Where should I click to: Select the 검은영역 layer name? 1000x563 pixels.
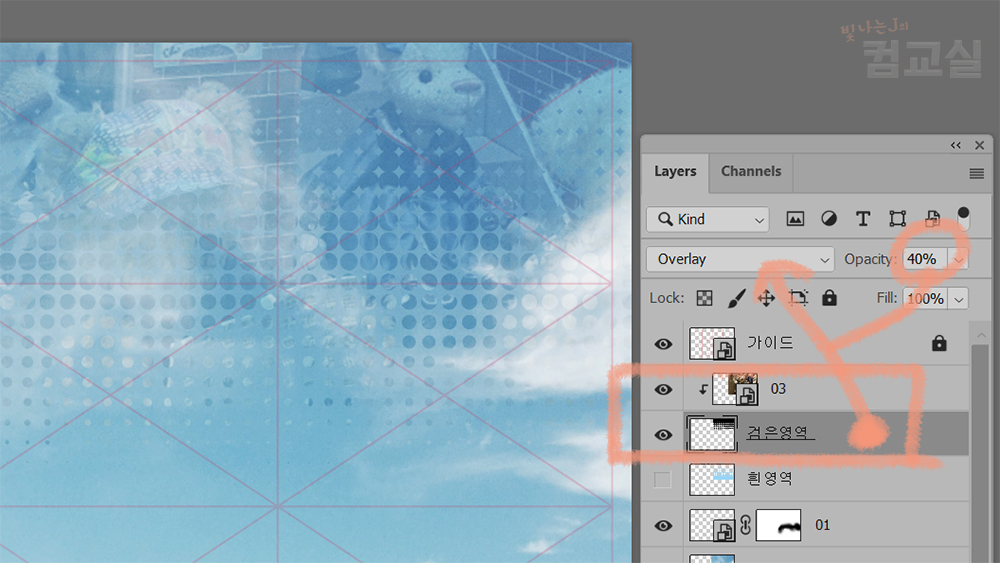coord(780,433)
